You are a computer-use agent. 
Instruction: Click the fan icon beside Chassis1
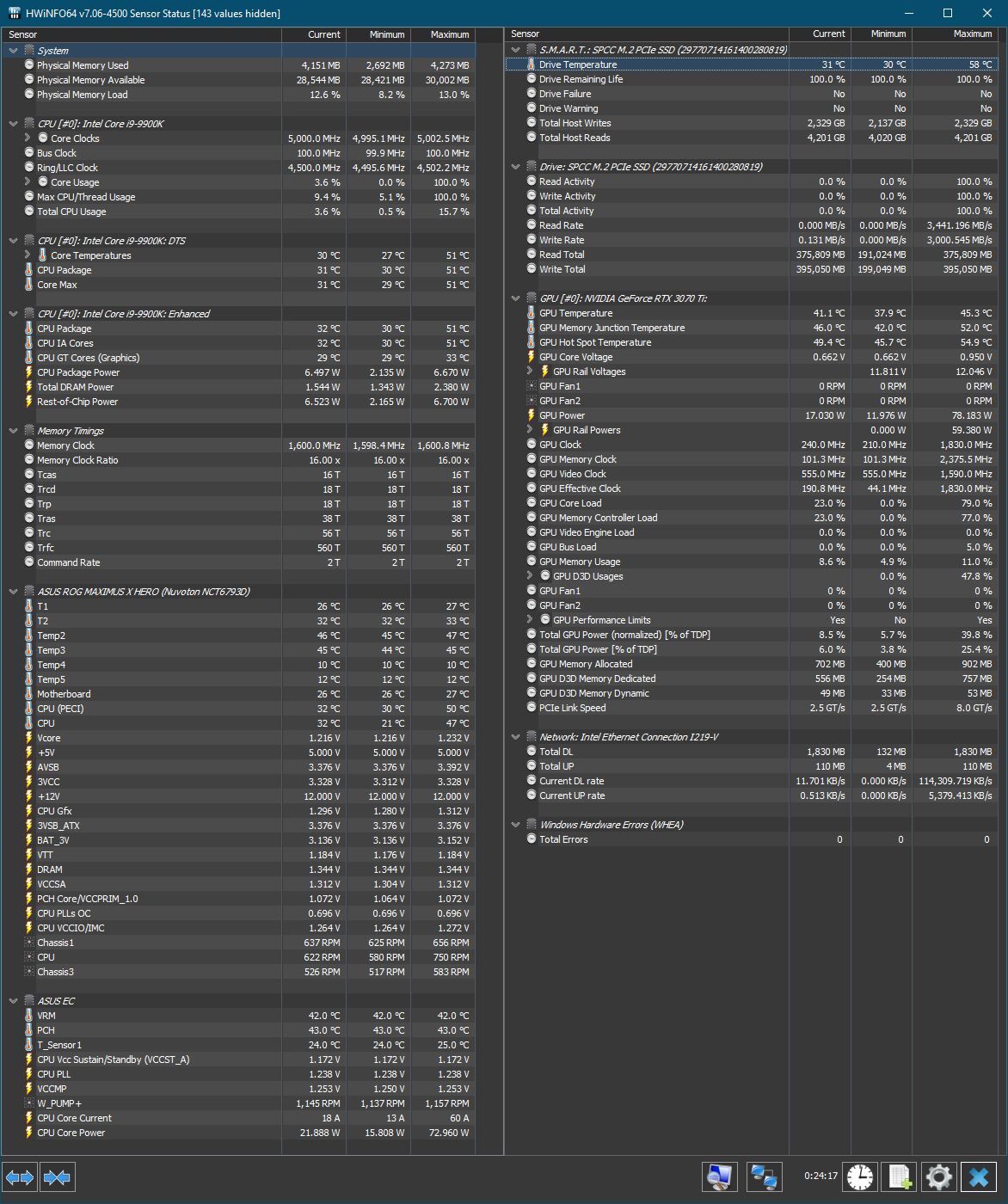pyautogui.click(x=29, y=943)
